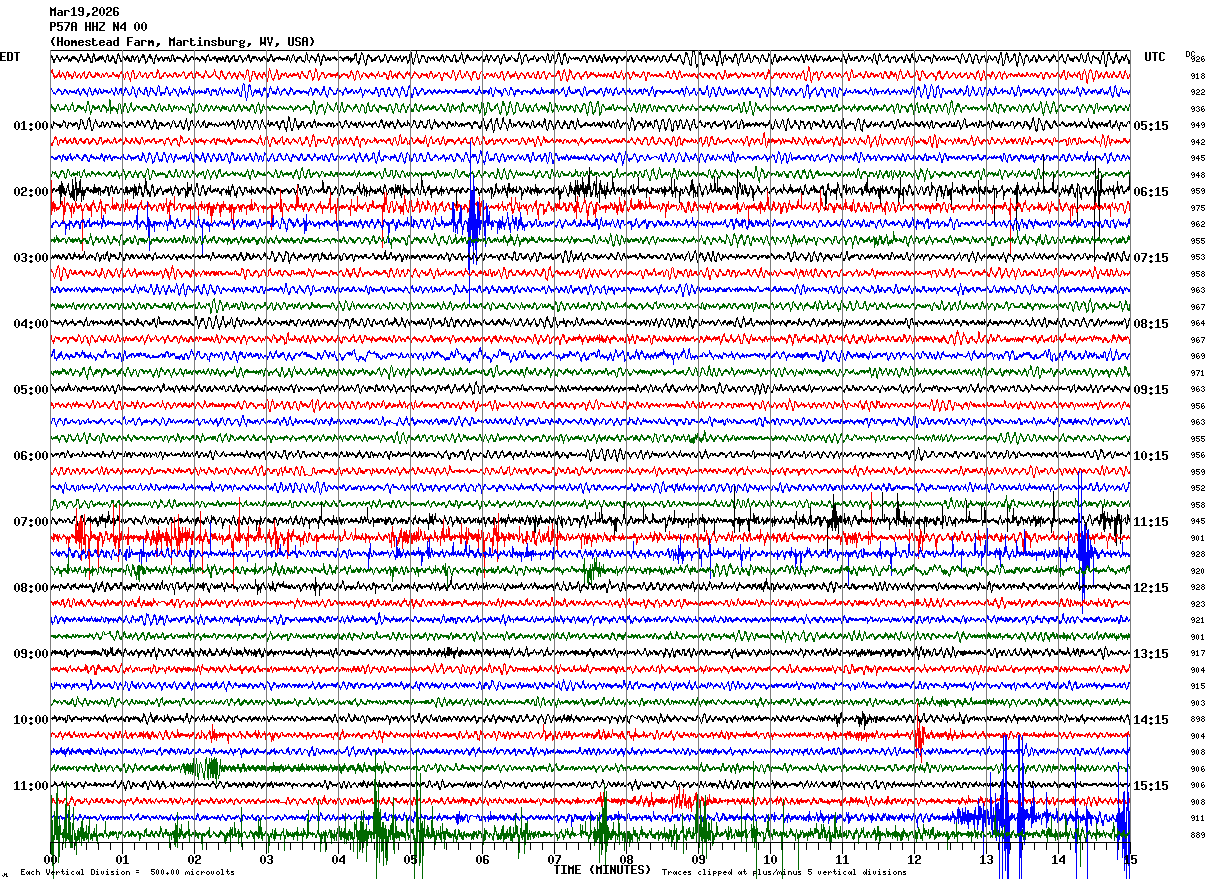The width and height of the screenshot is (1210, 886).
Task: Click the 08:15 UTC time label
Action: click(x=1151, y=324)
